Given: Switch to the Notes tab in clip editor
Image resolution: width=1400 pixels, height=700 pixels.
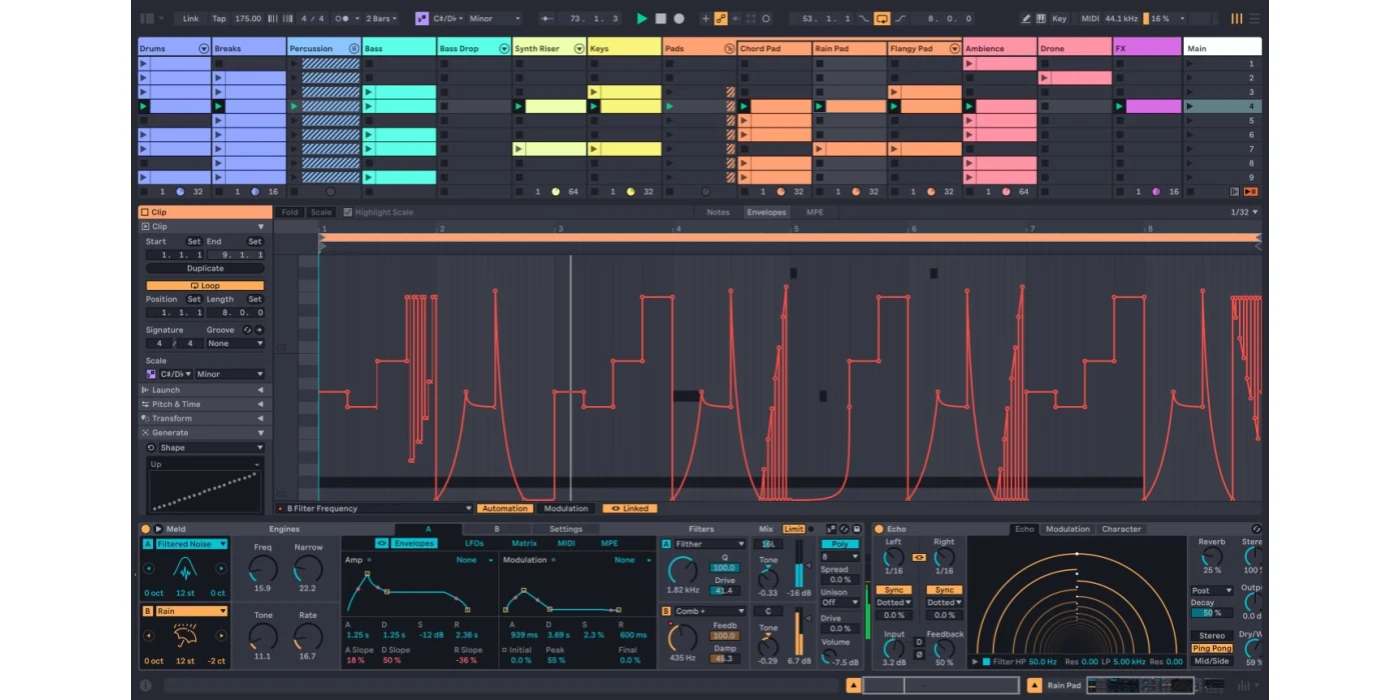Looking at the screenshot, I should pos(718,212).
